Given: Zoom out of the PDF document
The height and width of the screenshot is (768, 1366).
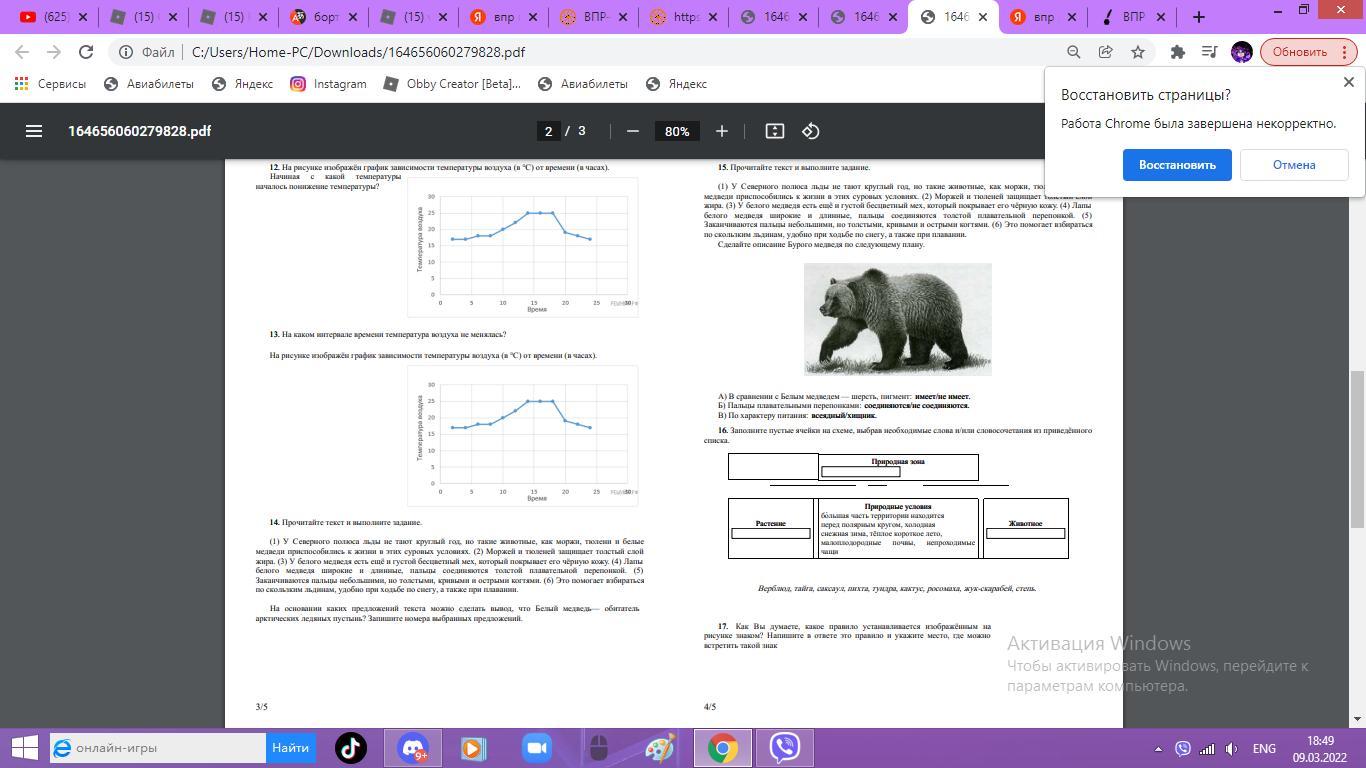Looking at the screenshot, I should coord(632,131).
